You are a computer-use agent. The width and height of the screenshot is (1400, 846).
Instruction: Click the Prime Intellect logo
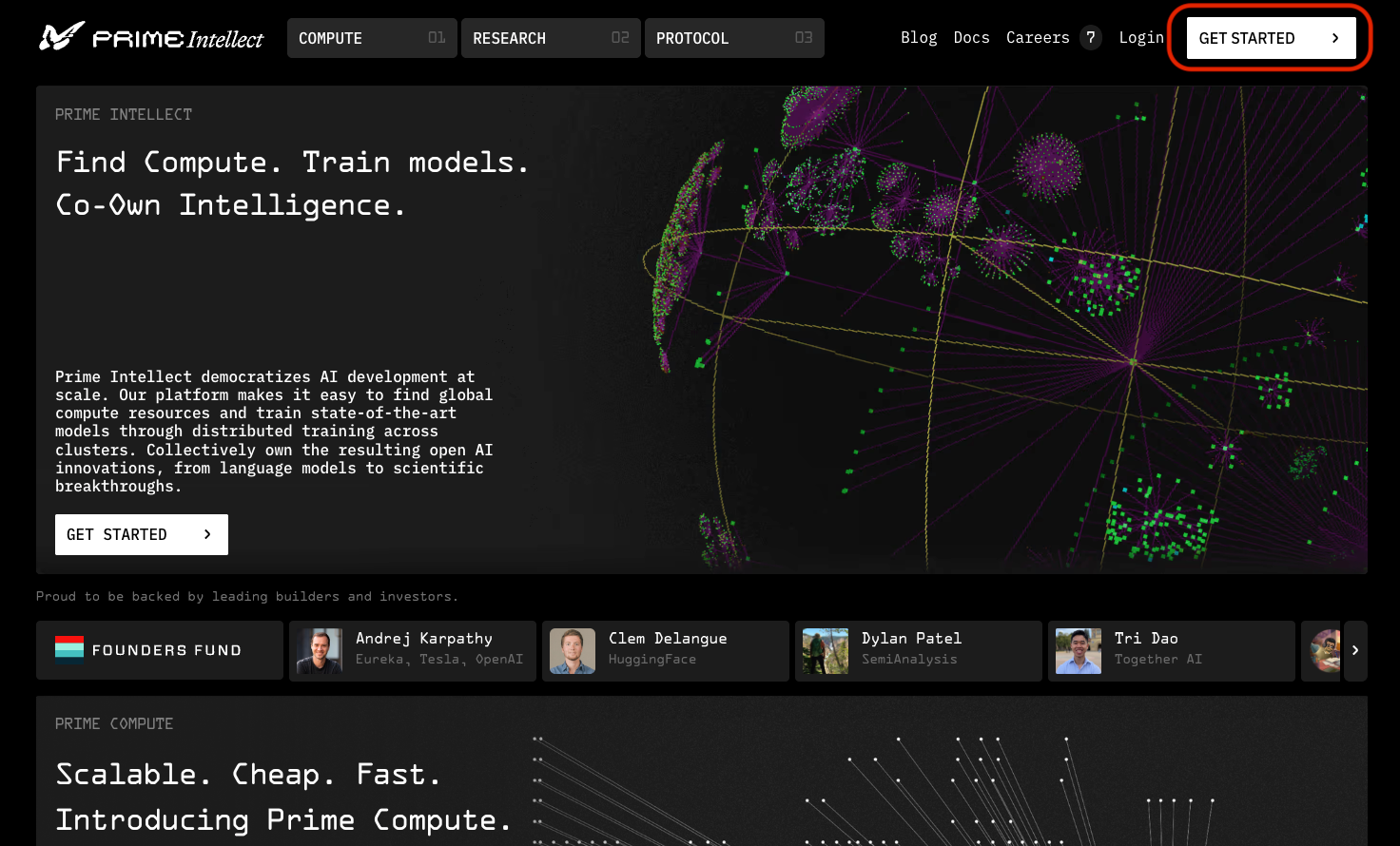pyautogui.click(x=151, y=38)
